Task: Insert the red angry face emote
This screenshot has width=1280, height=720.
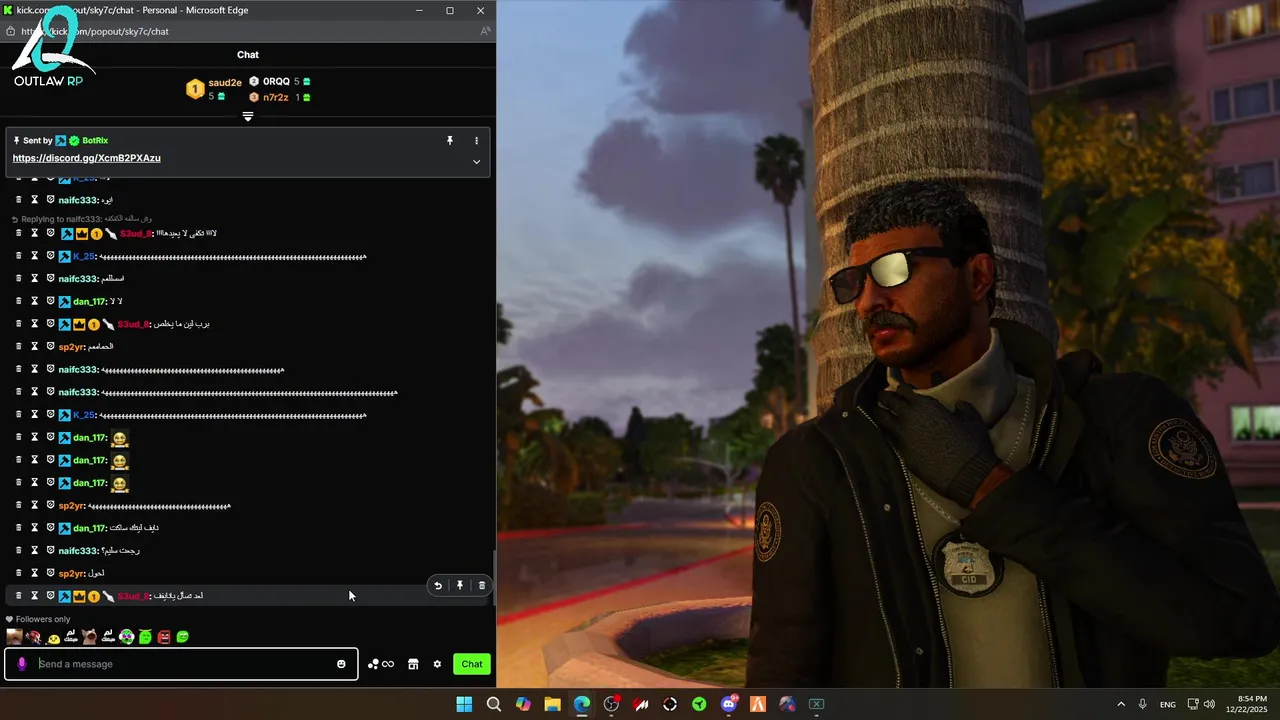Action: coord(164,636)
